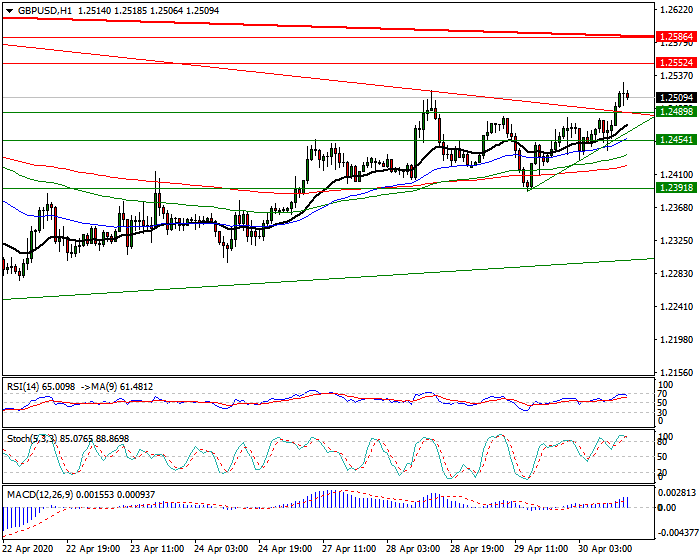This screenshot has height=560, width=700.
Task: Click the 1.23680 price axis value
Action: click(x=677, y=208)
